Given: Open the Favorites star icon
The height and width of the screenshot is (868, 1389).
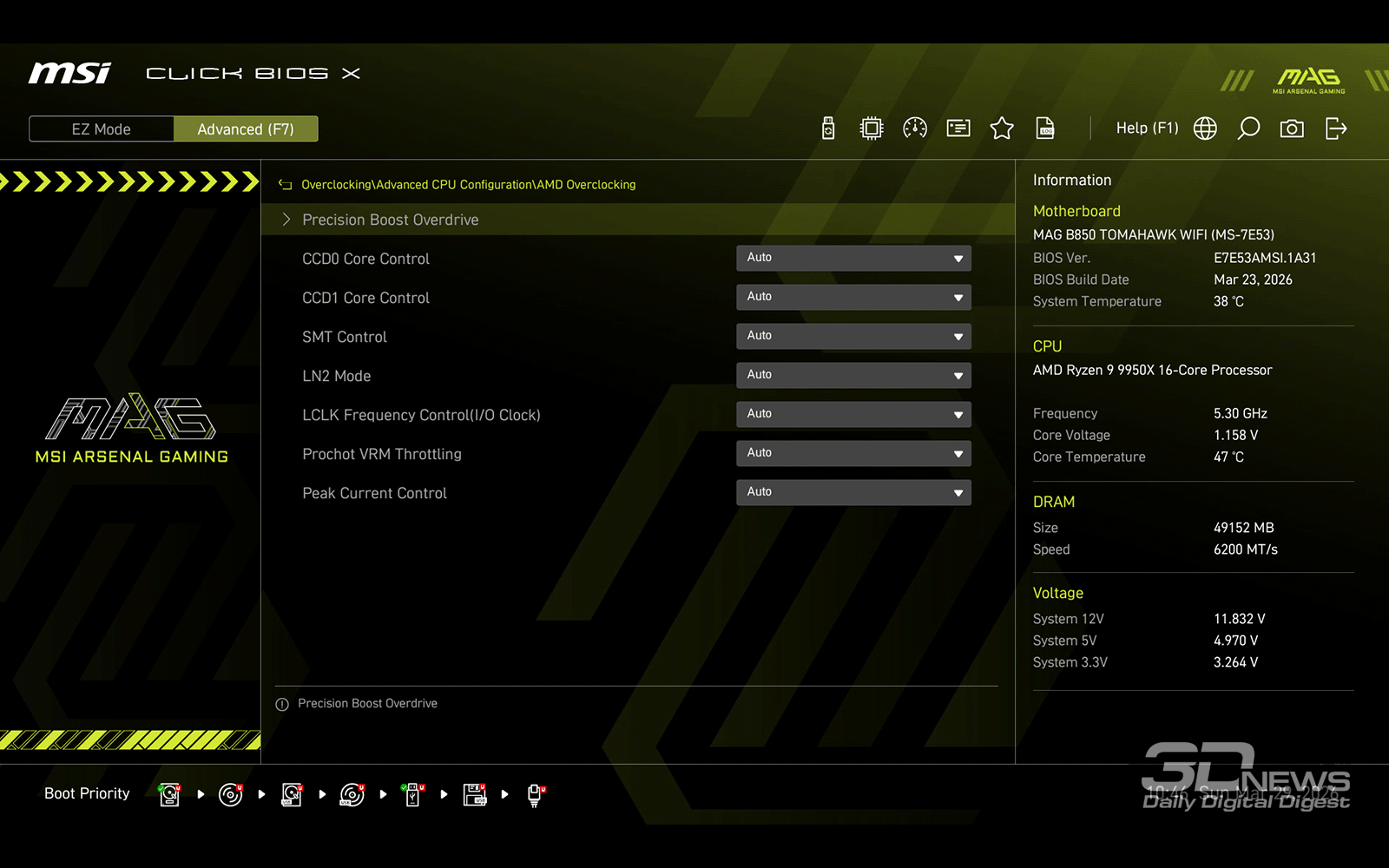Looking at the screenshot, I should (x=1002, y=128).
